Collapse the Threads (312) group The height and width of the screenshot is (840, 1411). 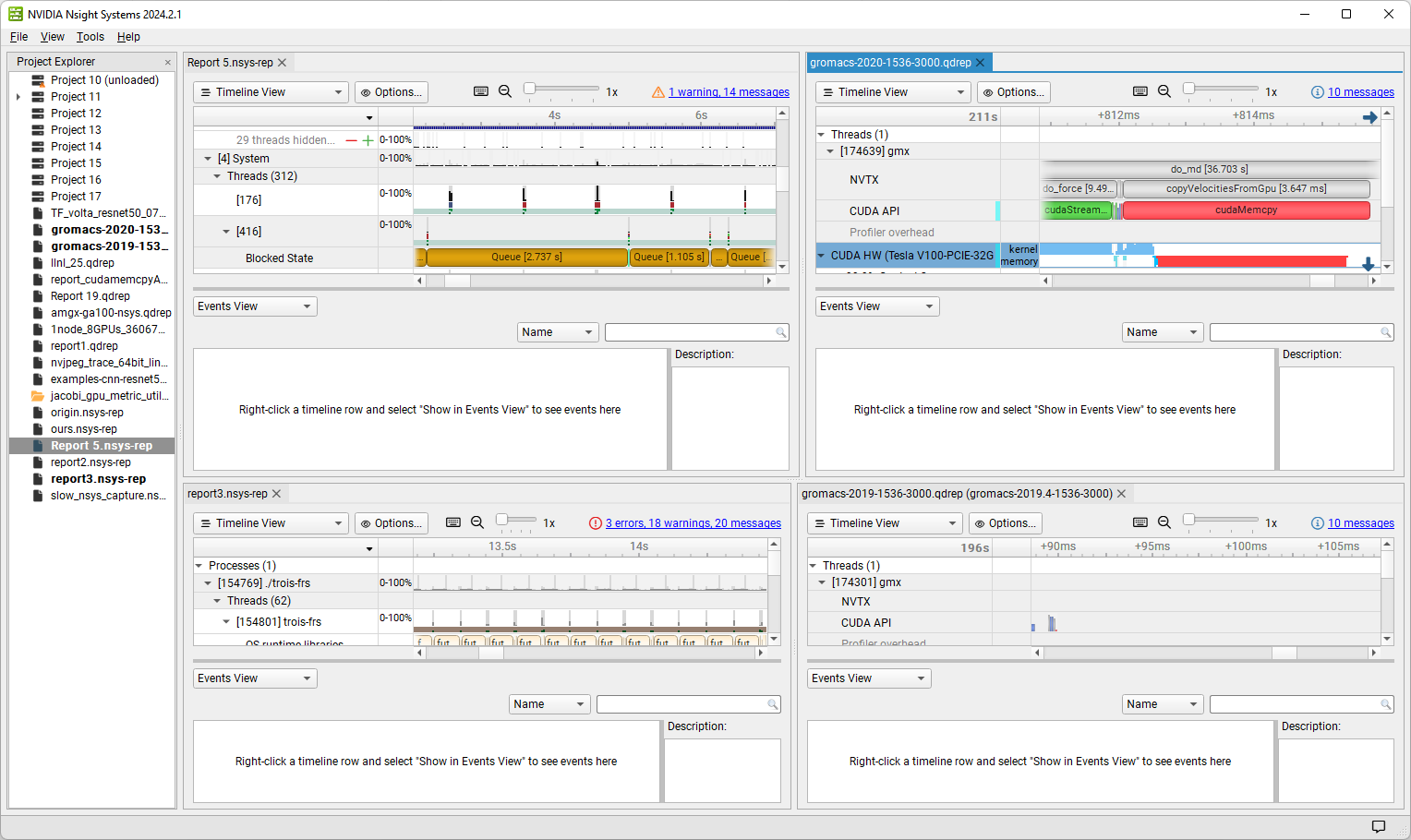pyautogui.click(x=217, y=176)
